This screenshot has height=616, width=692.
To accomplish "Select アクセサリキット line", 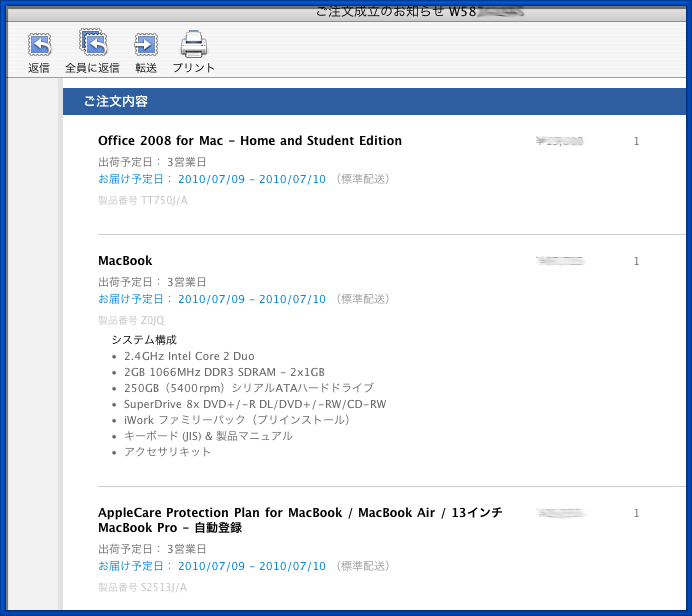I will pyautogui.click(x=167, y=452).
